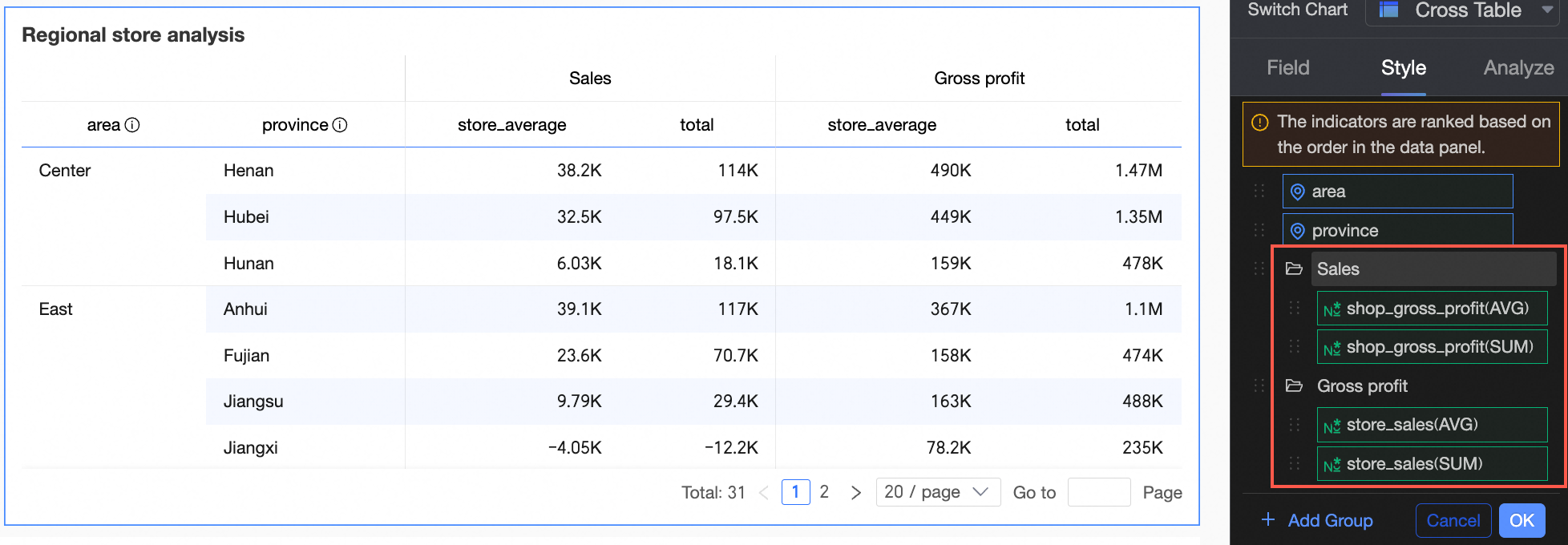The height and width of the screenshot is (545, 1568).
Task: Click drag handle beside store_sales(SUM)
Action: tap(1294, 463)
